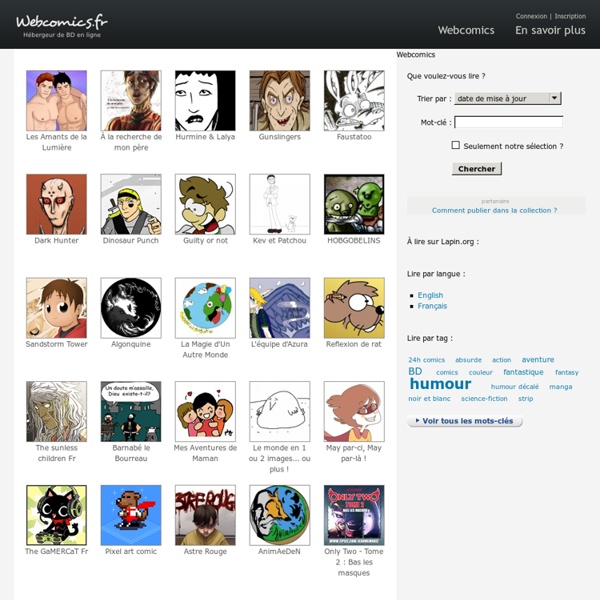Focus the Mot-clé input field
This screenshot has height=600, width=600.
click(509, 122)
